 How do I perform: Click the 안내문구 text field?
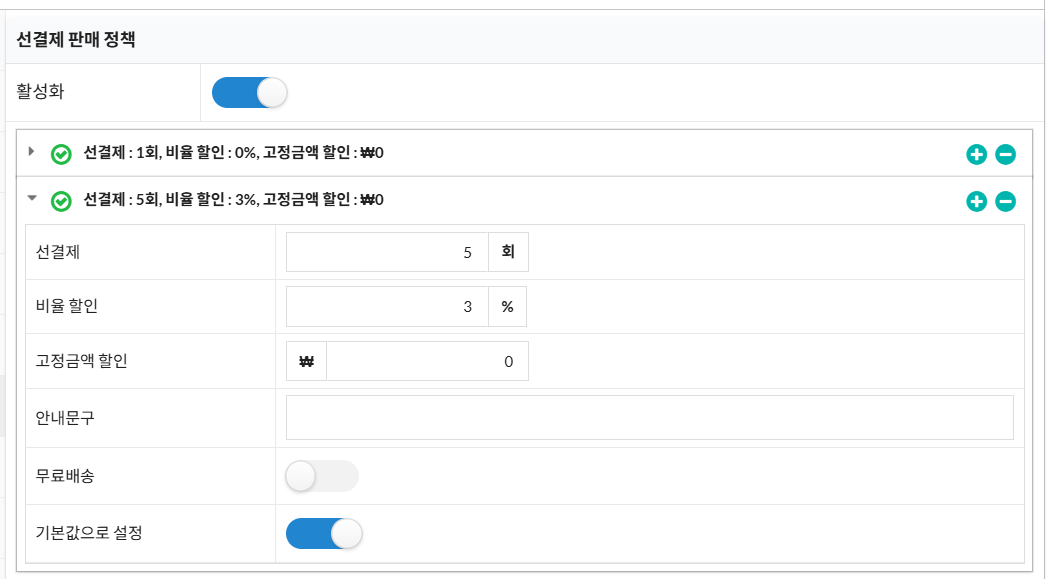click(x=649, y=417)
